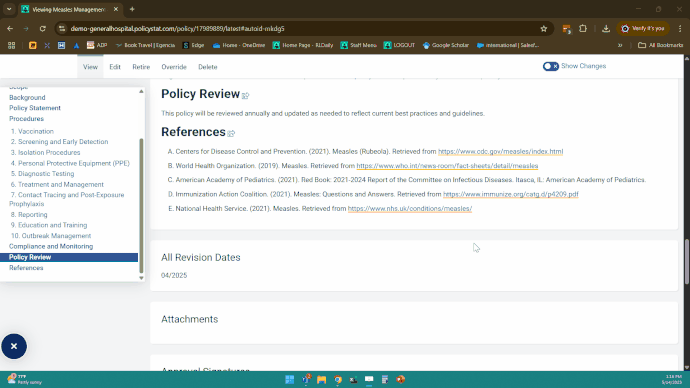Reload the page using the refresh icon
This screenshot has width=690, height=388.
[x=43, y=29]
